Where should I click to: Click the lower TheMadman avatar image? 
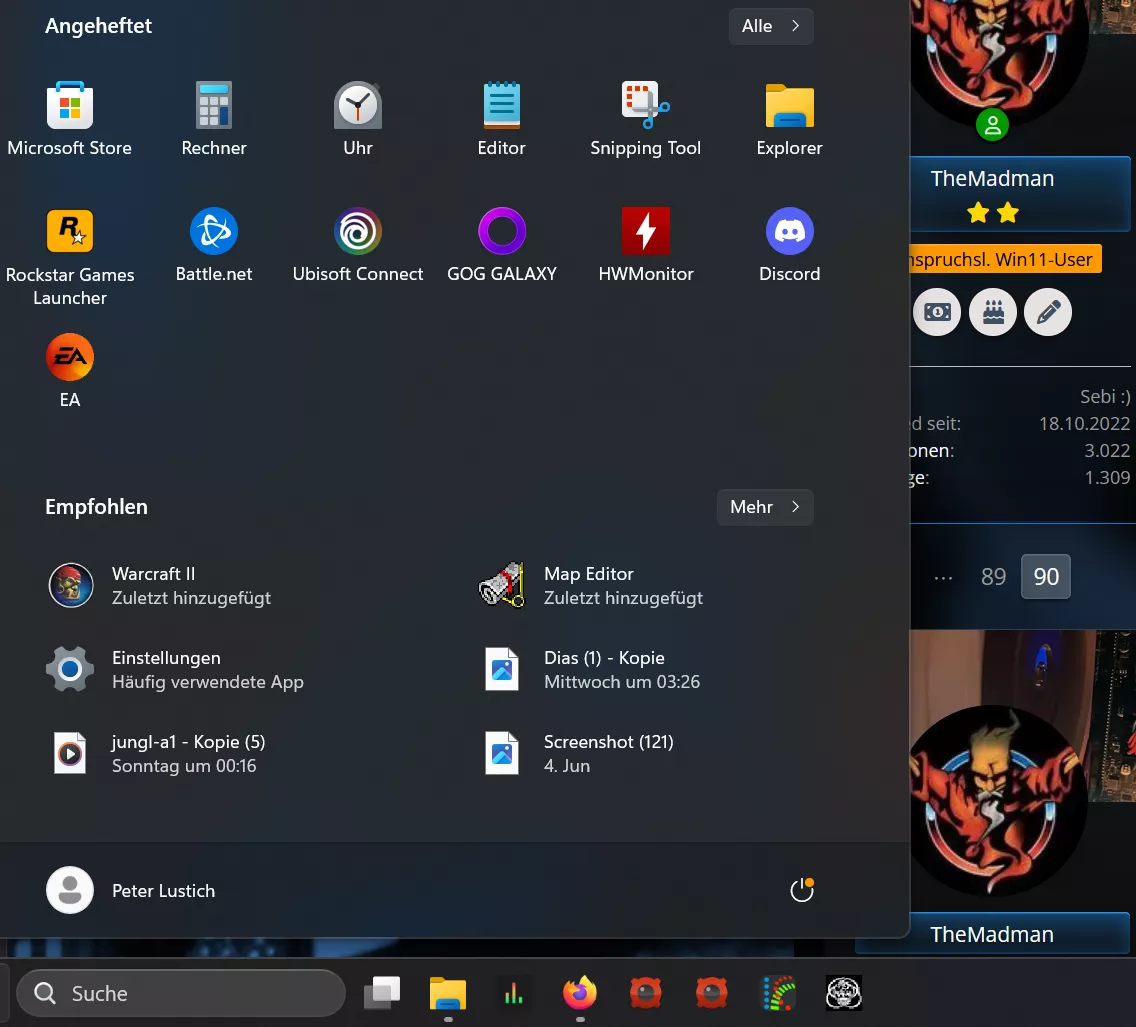[x=998, y=800]
